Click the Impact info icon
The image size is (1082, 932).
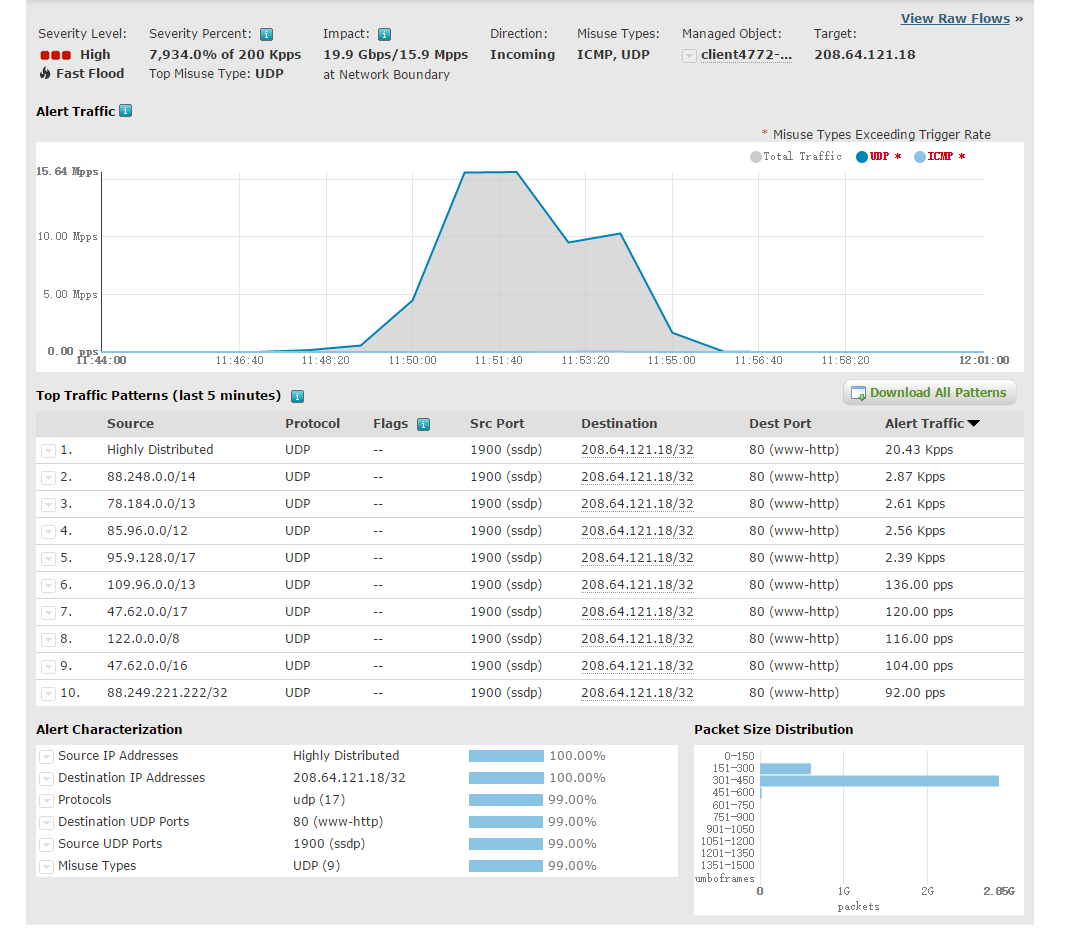(385, 34)
